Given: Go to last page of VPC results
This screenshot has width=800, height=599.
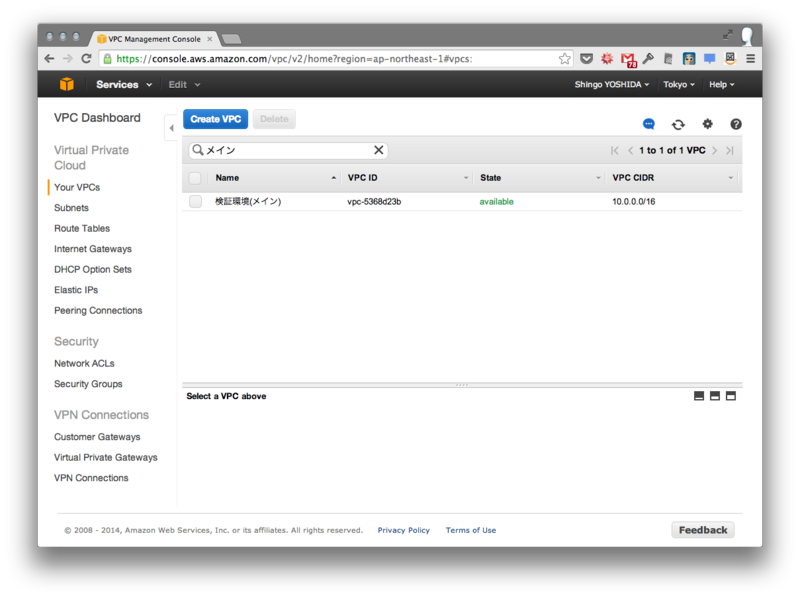Looking at the screenshot, I should pos(730,151).
